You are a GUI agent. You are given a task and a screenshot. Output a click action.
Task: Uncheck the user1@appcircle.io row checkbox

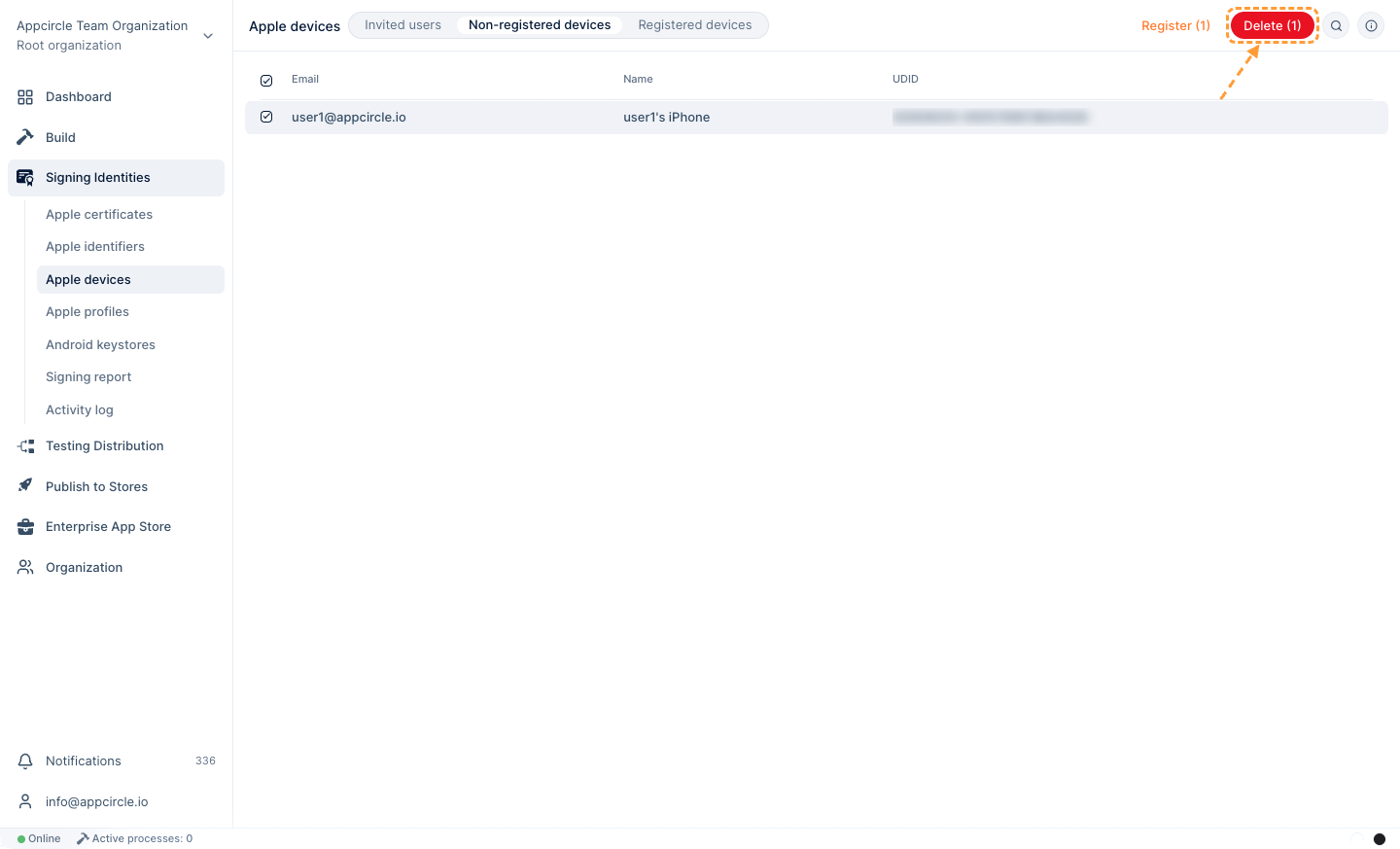(266, 117)
